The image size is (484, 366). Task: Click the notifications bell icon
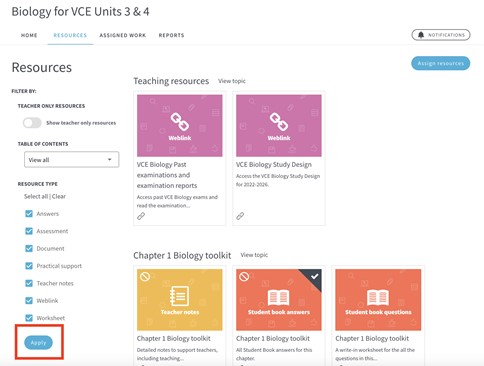[421, 35]
